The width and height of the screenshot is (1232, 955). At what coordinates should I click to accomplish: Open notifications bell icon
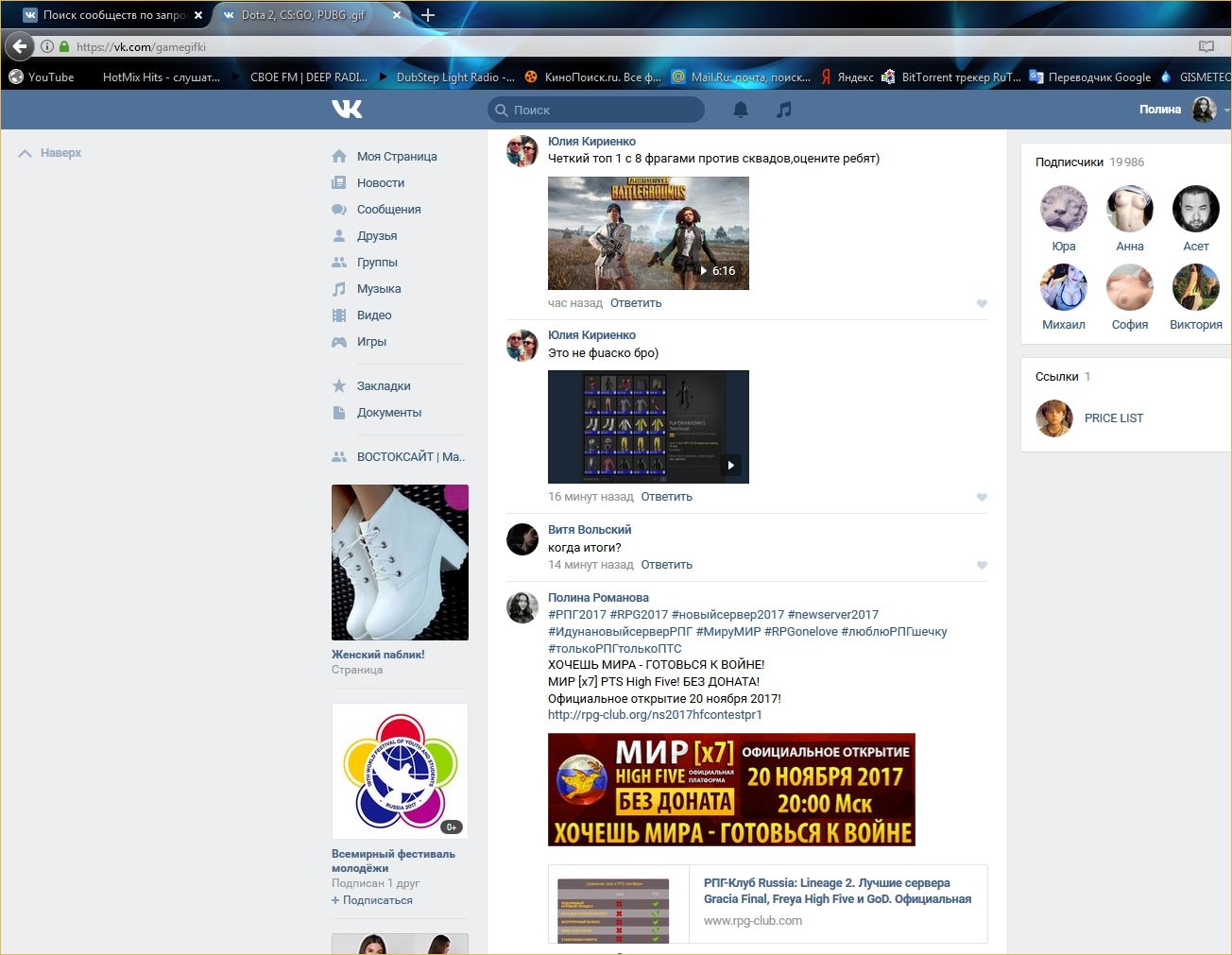[x=741, y=110]
